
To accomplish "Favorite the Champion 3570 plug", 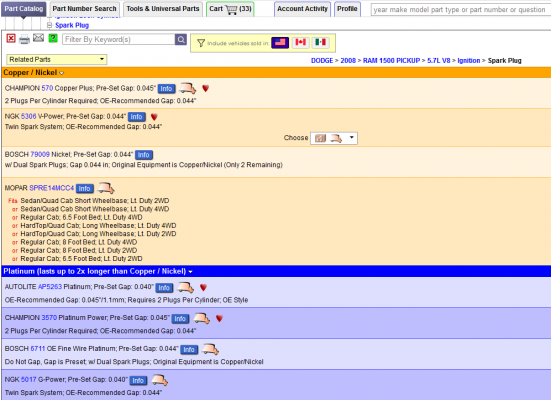I will [219, 318].
